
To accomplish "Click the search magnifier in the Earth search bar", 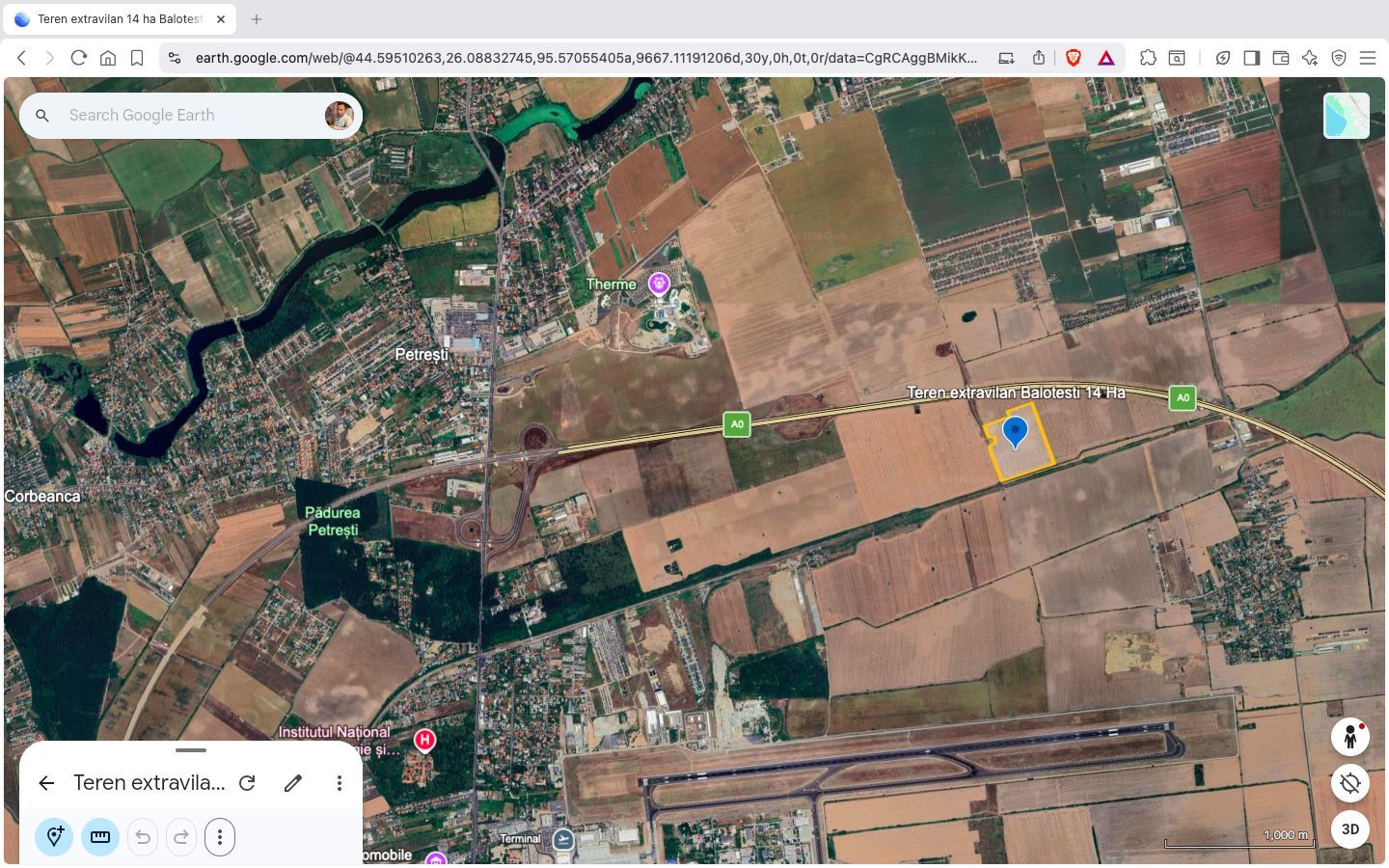I will click(x=42, y=115).
